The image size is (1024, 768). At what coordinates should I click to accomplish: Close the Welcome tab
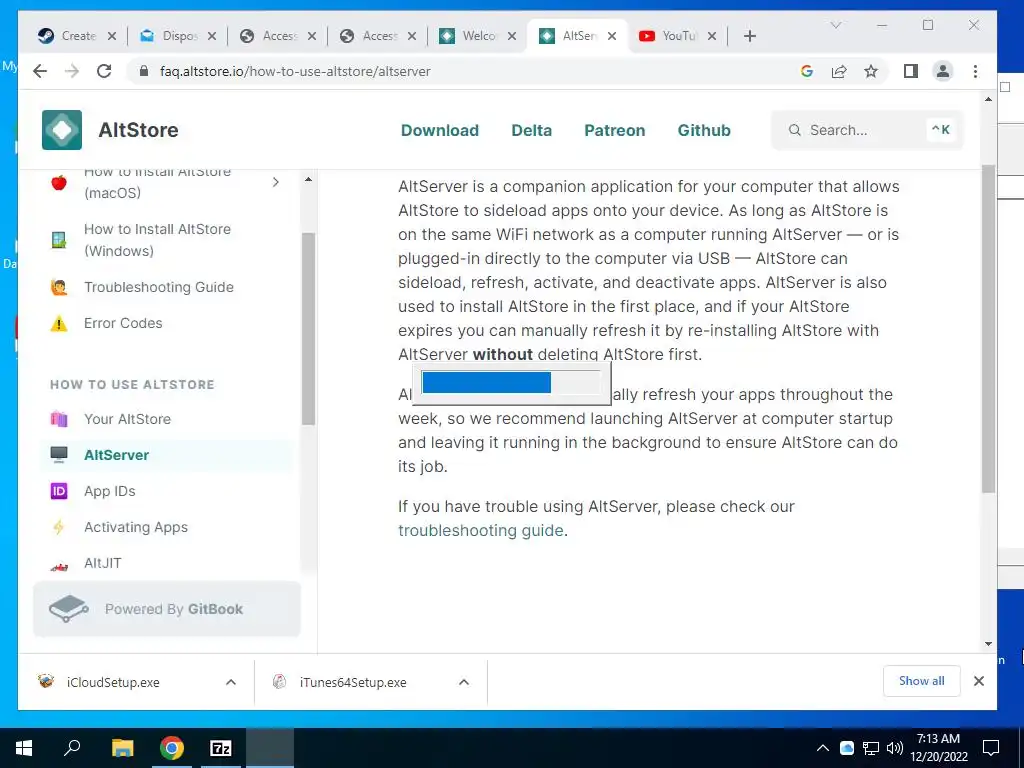tap(512, 36)
